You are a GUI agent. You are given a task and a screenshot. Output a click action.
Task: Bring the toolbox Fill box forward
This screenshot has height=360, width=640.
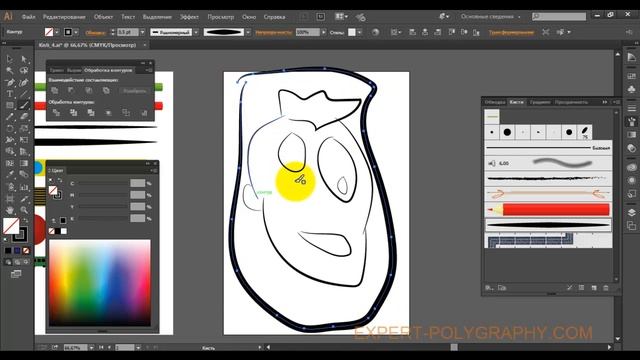tap(11, 226)
